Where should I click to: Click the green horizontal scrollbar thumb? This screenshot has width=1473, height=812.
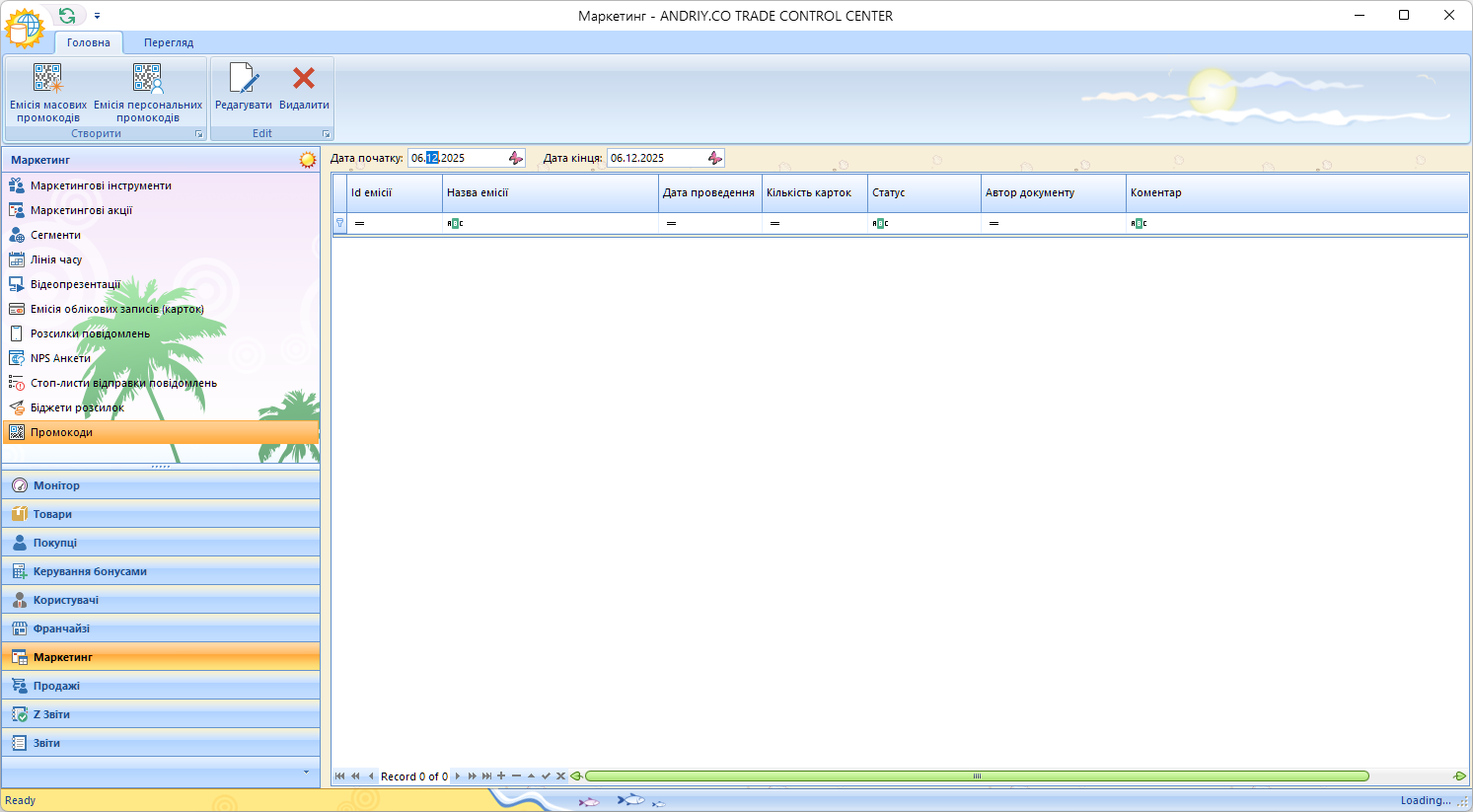point(976,776)
